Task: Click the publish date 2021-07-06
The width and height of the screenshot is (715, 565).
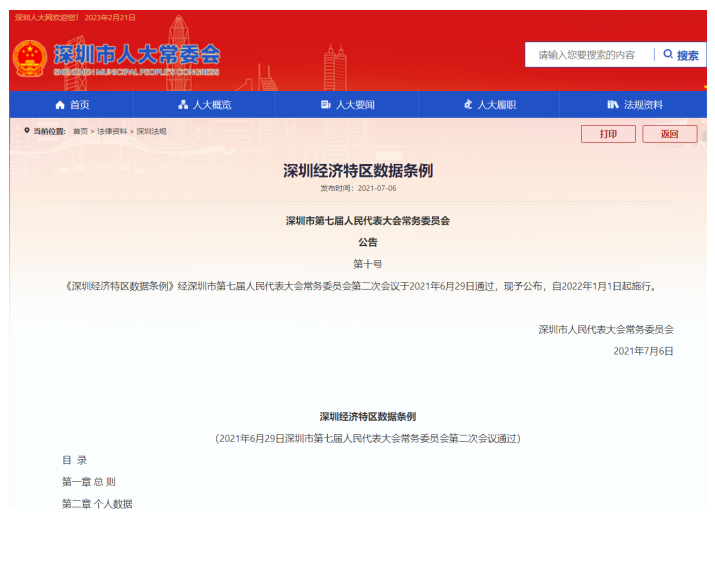Action: coord(377,188)
